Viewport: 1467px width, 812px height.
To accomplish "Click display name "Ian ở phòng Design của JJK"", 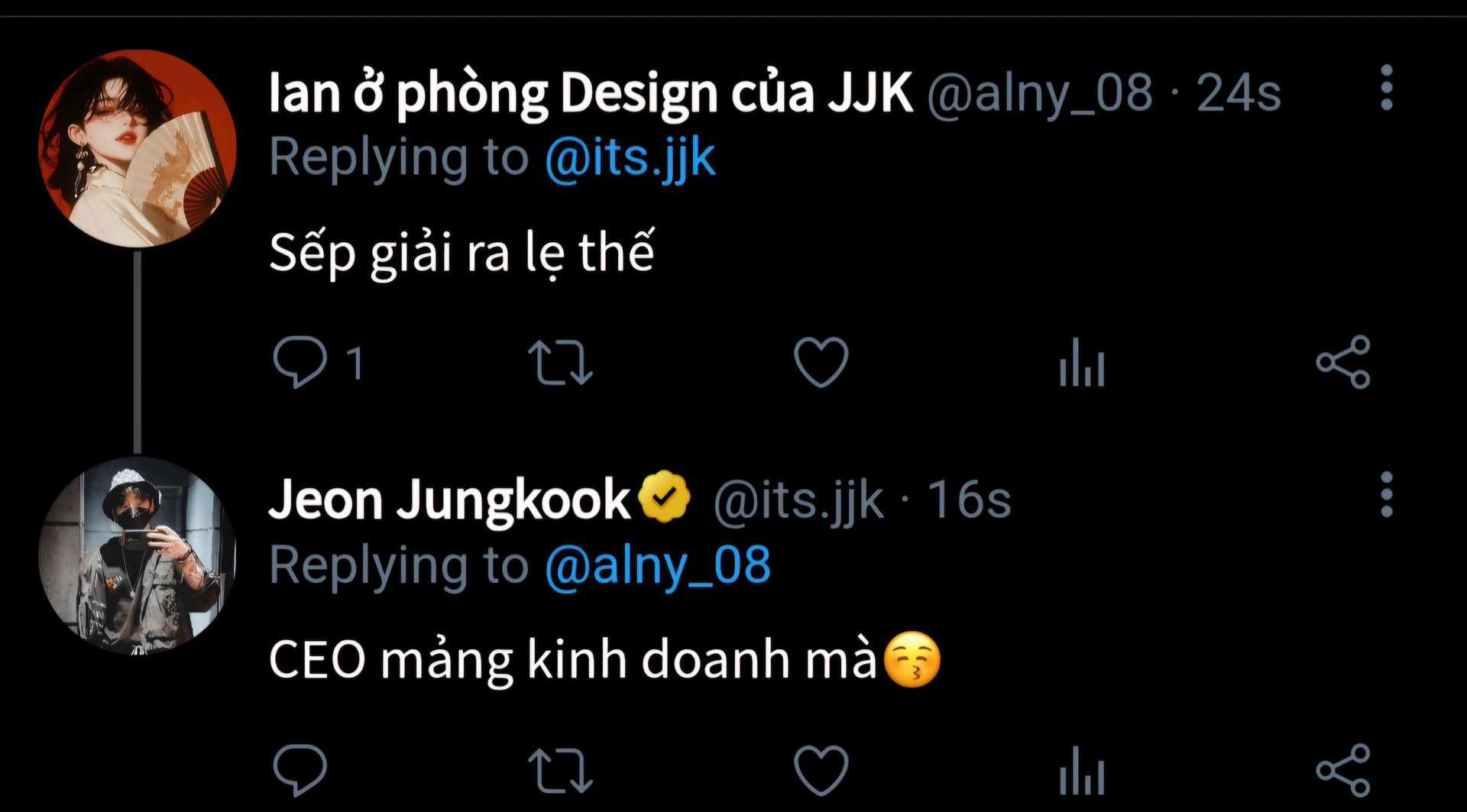I will click(x=590, y=93).
